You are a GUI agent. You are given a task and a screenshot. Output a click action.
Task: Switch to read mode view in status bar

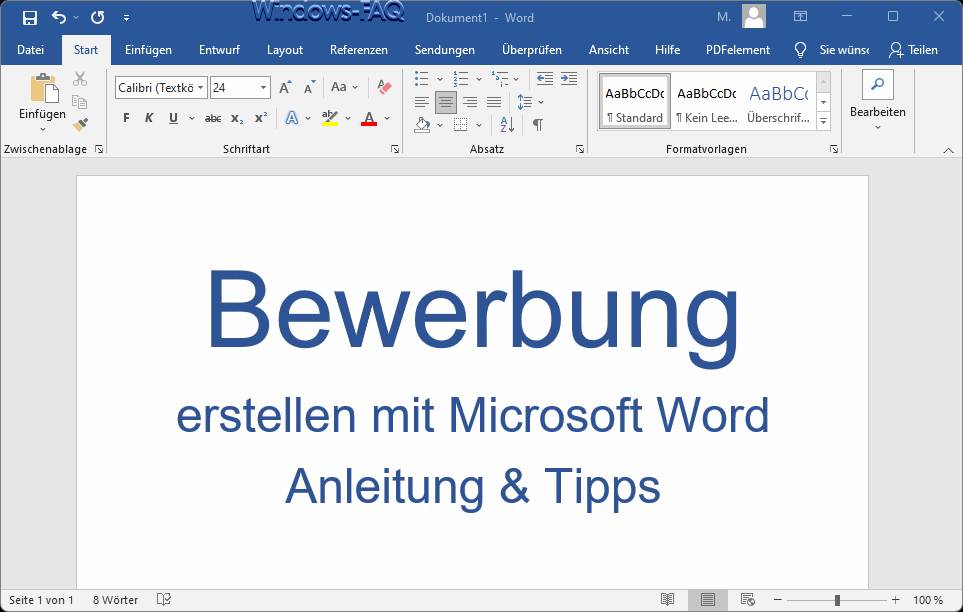[667, 599]
